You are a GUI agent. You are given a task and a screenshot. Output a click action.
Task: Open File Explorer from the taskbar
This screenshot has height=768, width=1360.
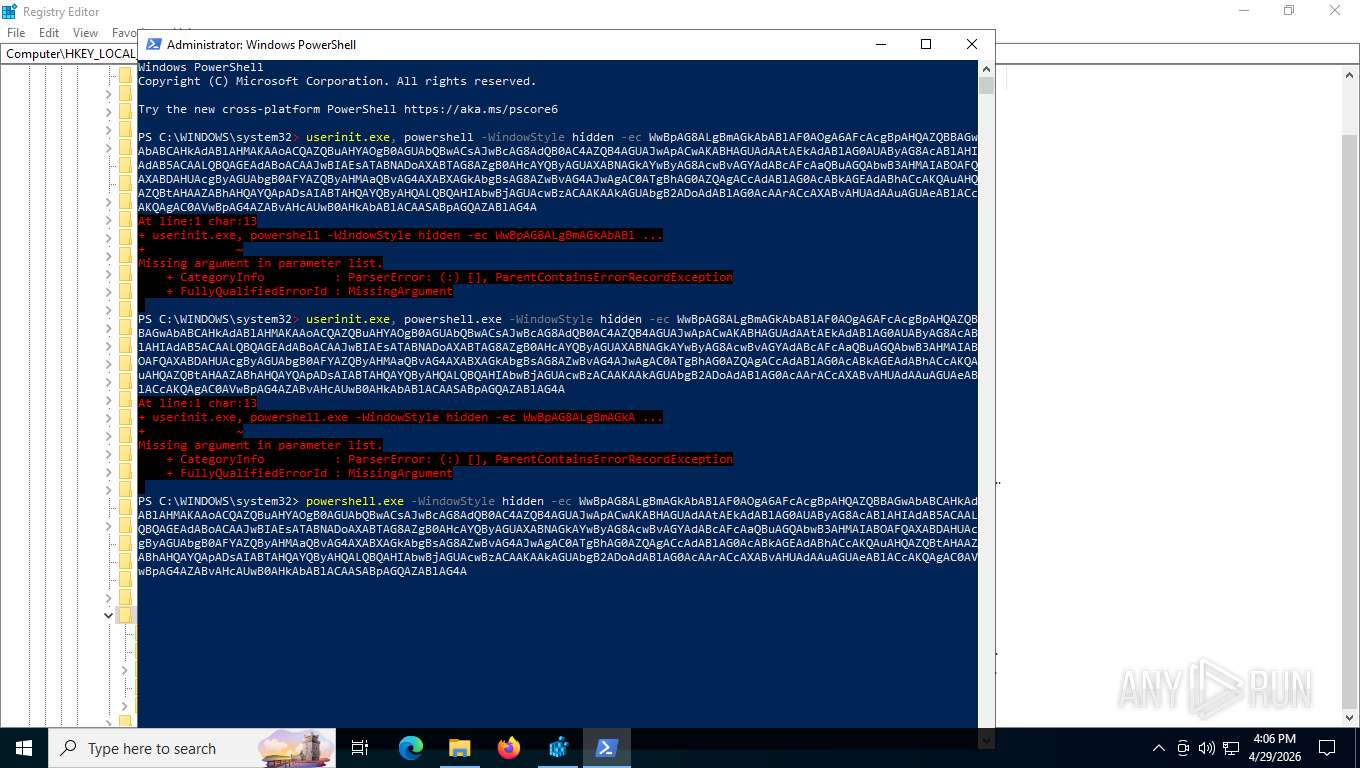point(459,748)
